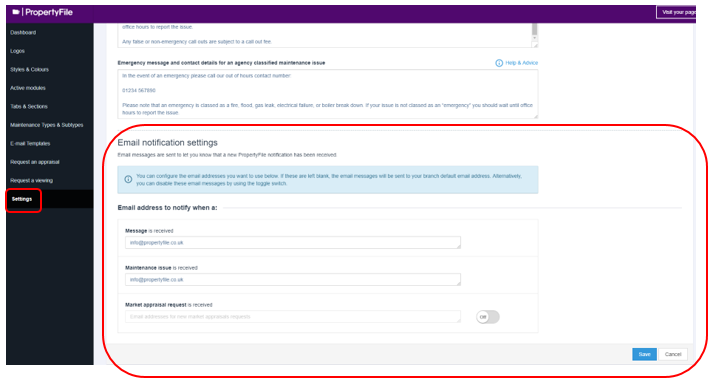Click the Maintenance issue email field
The height and width of the screenshot is (386, 727).
293,280
